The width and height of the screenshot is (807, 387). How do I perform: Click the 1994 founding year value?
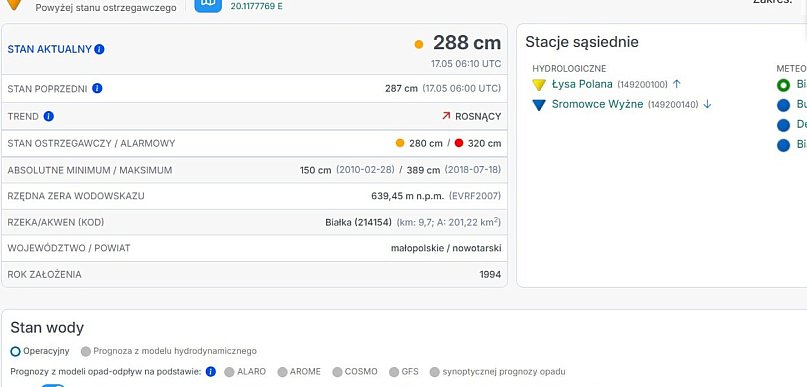pyautogui.click(x=490, y=275)
